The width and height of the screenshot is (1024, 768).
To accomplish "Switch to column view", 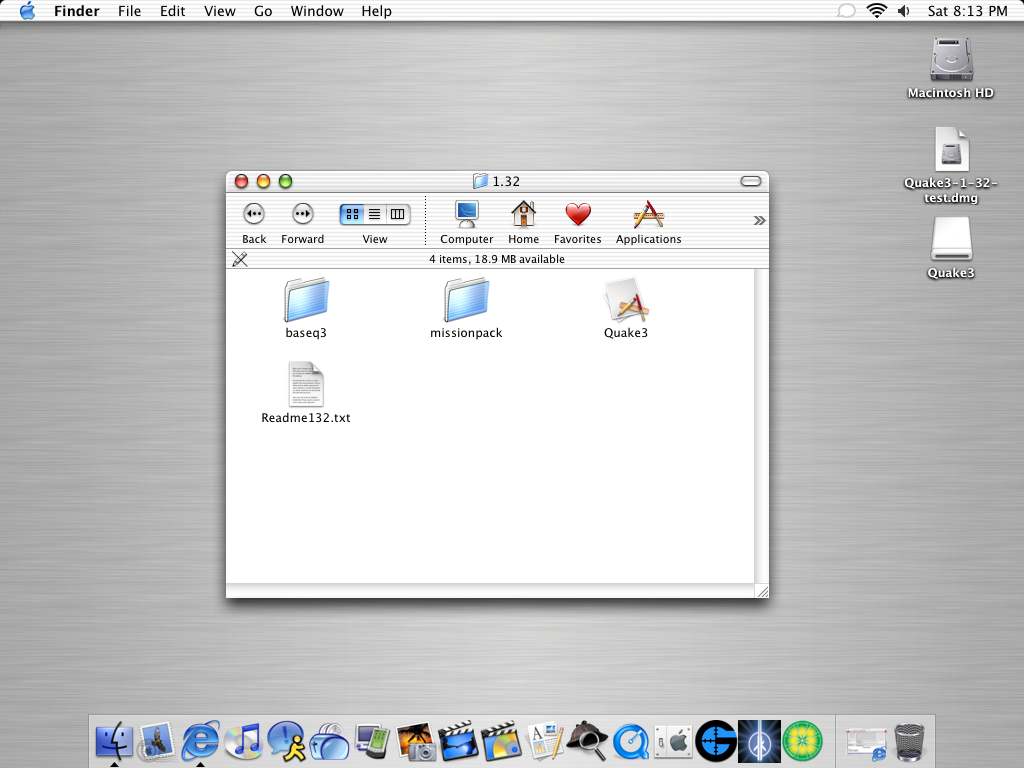I will click(x=398, y=214).
